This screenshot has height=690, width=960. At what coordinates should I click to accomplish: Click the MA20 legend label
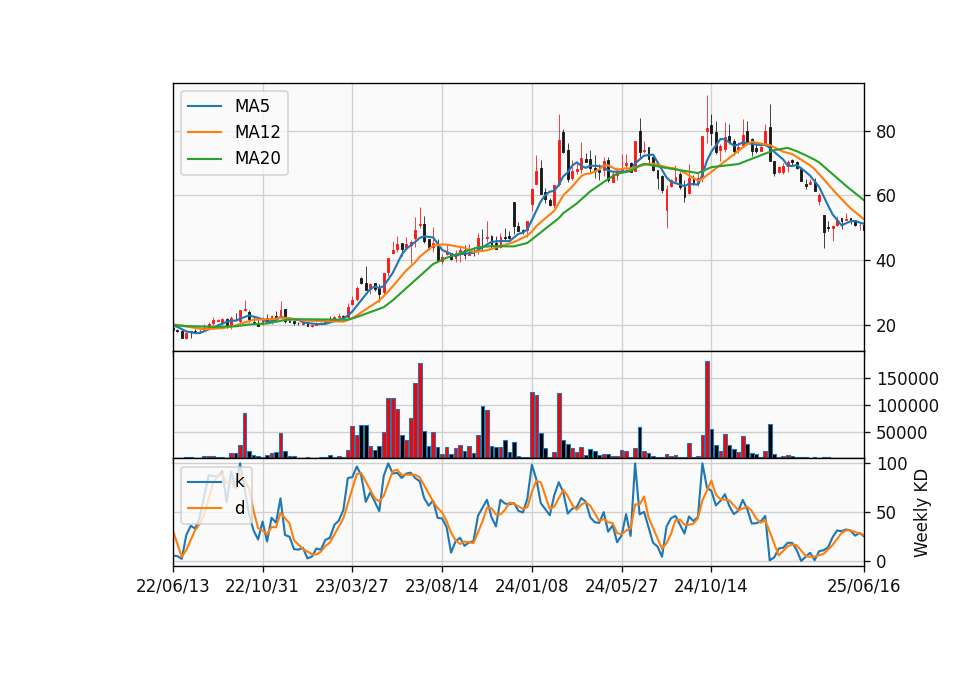pos(257,158)
